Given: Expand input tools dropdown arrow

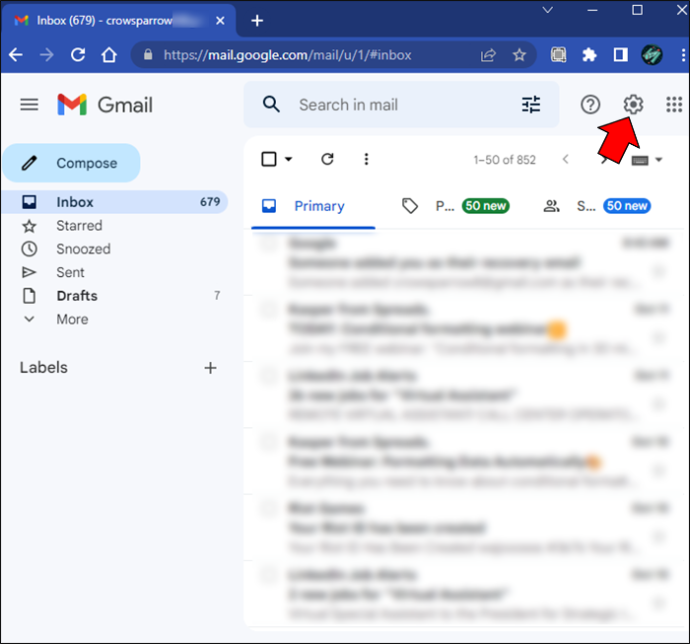Looking at the screenshot, I should [659, 160].
